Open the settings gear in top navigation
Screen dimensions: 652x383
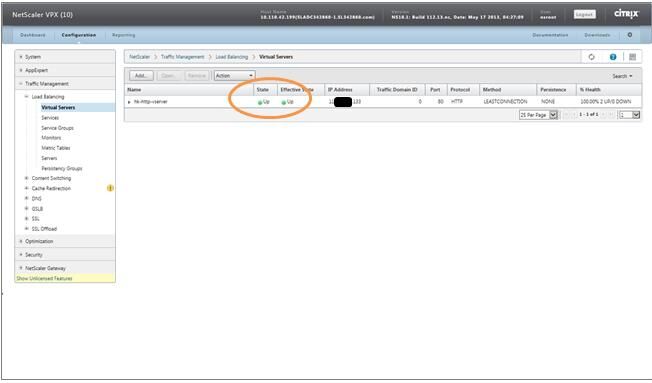tap(630, 35)
